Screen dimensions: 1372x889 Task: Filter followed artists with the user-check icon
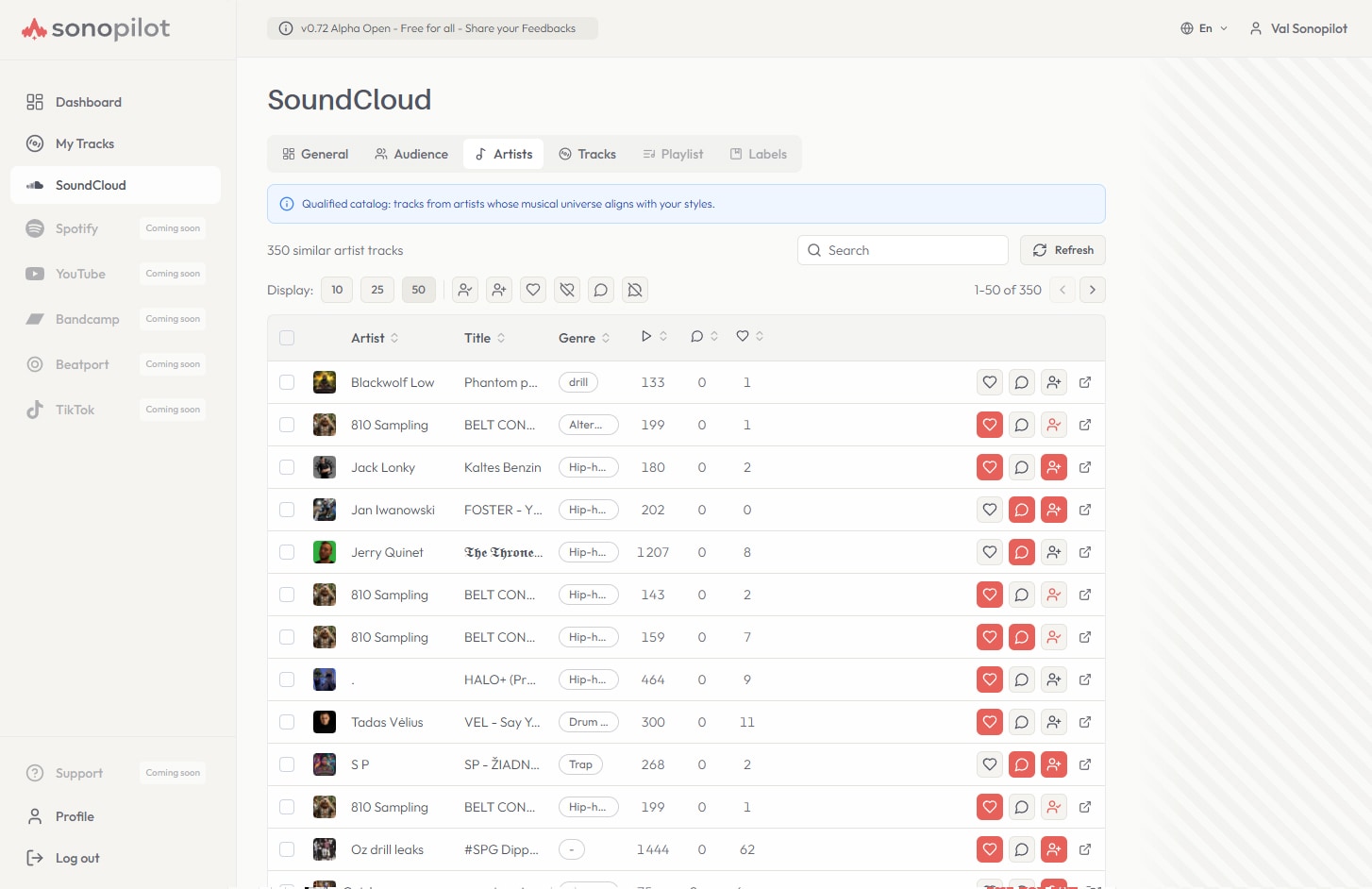click(465, 290)
